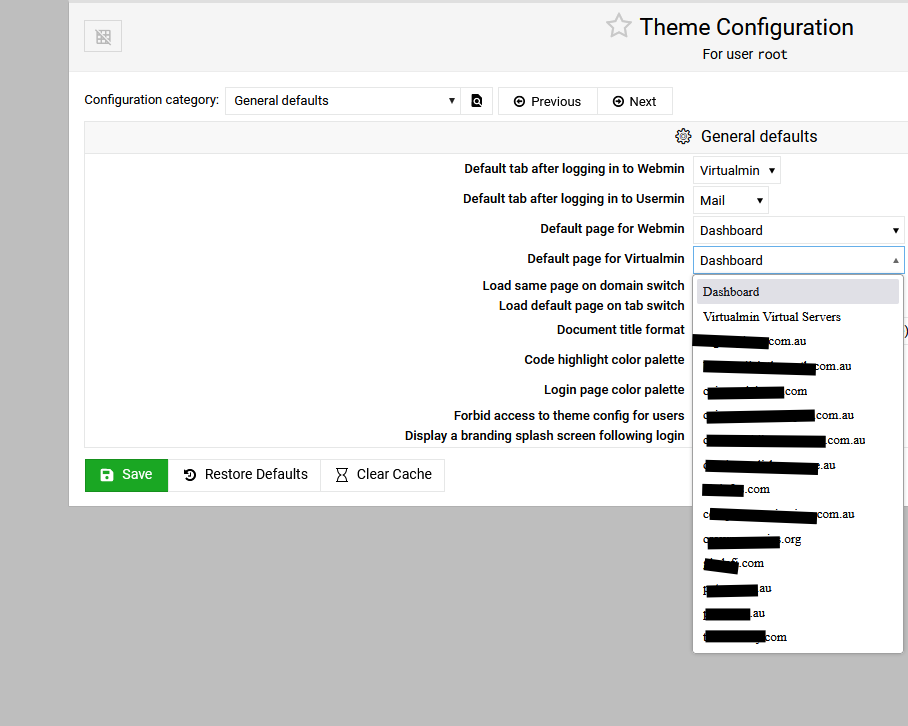
Task: Open Default tab for Usermin dropdown
Action: (731, 201)
